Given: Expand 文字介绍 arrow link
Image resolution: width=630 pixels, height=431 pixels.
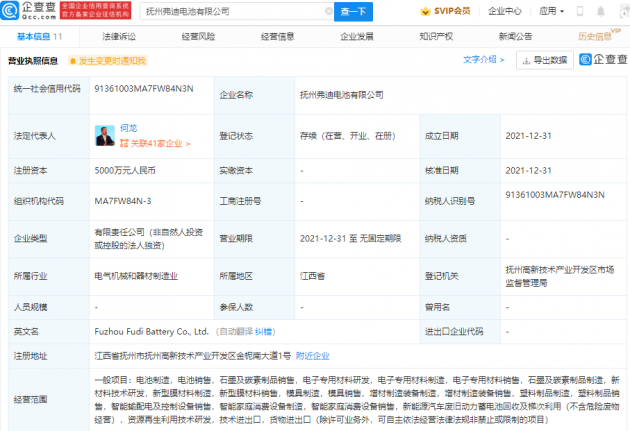Looking at the screenshot, I should 483,60.
